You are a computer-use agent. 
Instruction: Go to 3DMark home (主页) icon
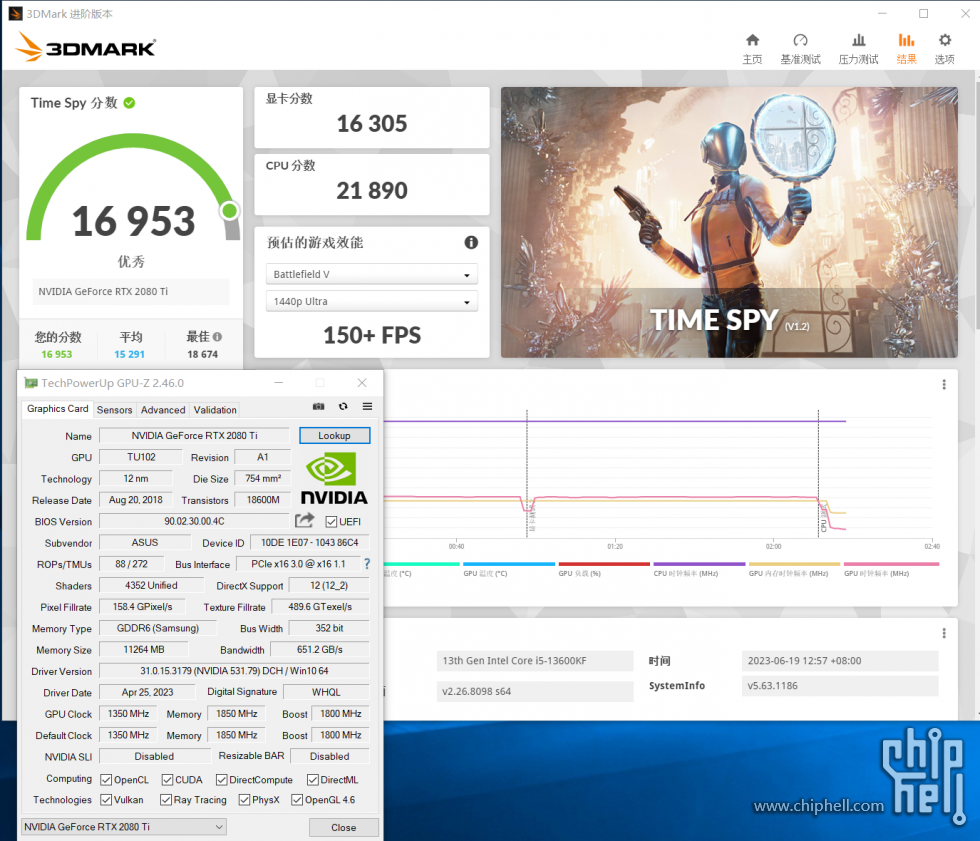(752, 41)
